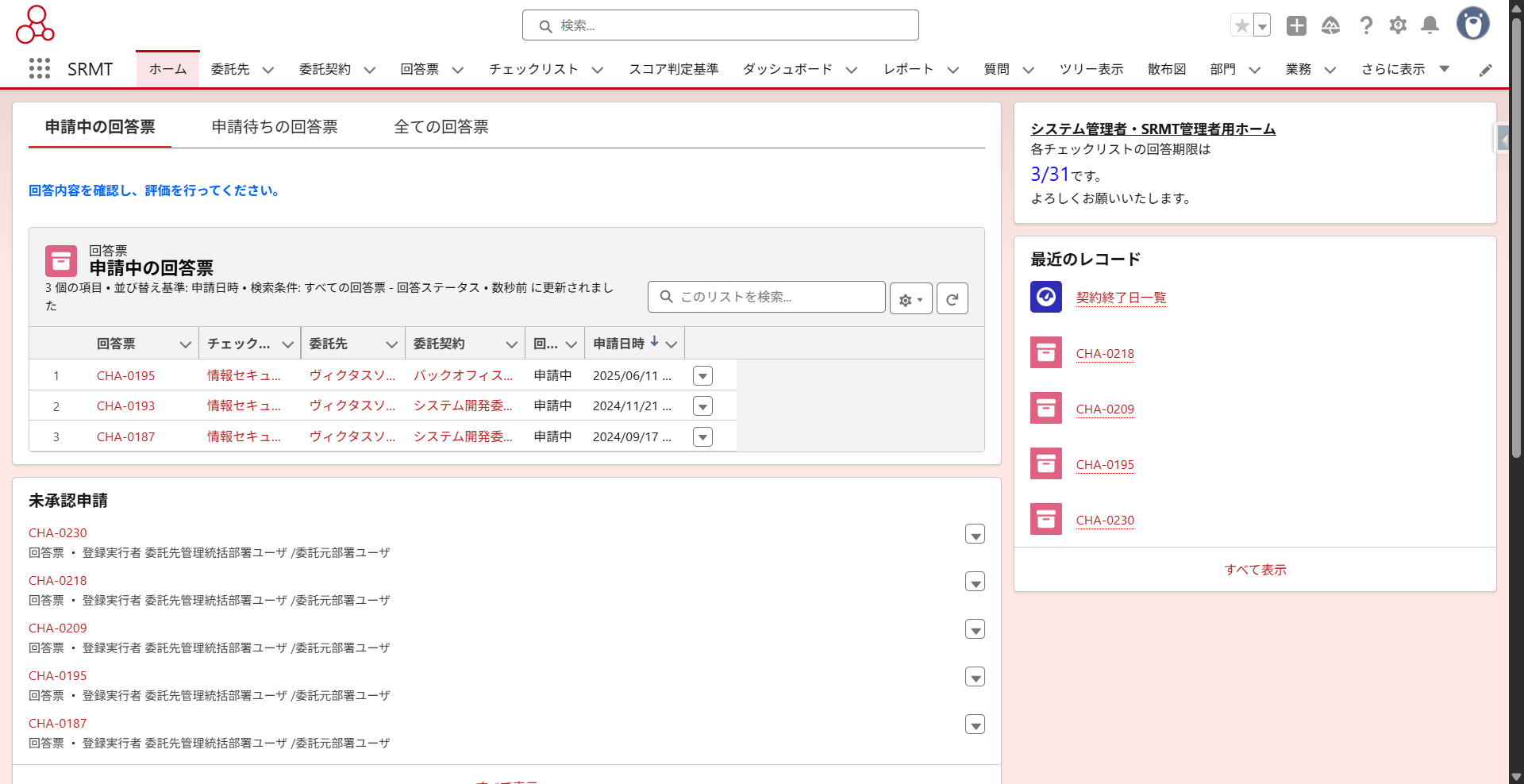1524x784 pixels.
Task: Open the App Launcher grid icon
Action: (x=40, y=69)
